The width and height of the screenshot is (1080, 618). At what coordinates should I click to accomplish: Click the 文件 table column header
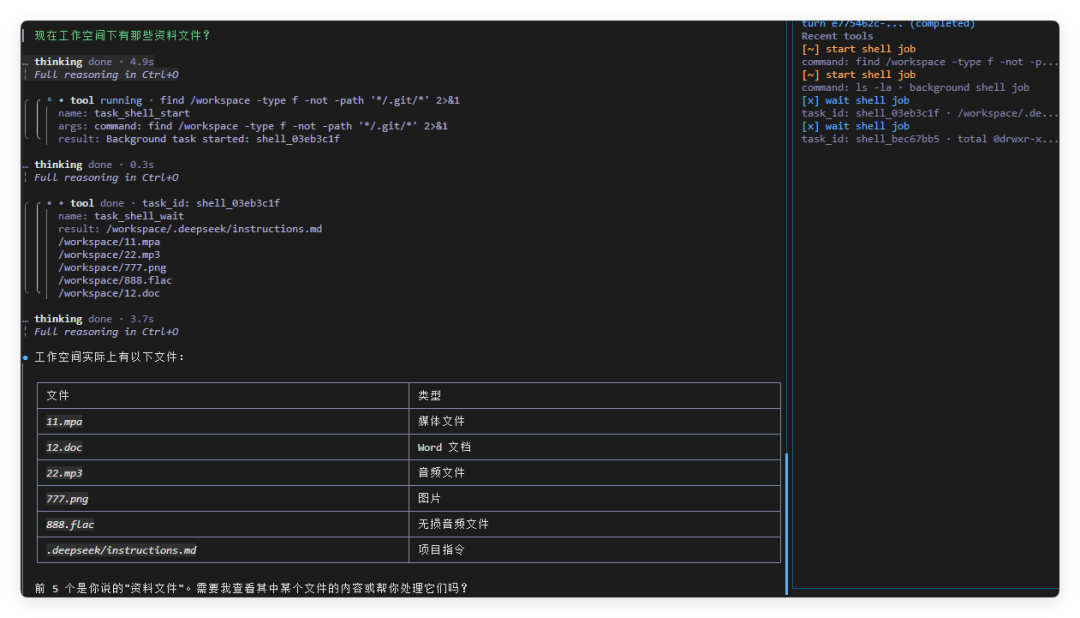(x=223, y=395)
